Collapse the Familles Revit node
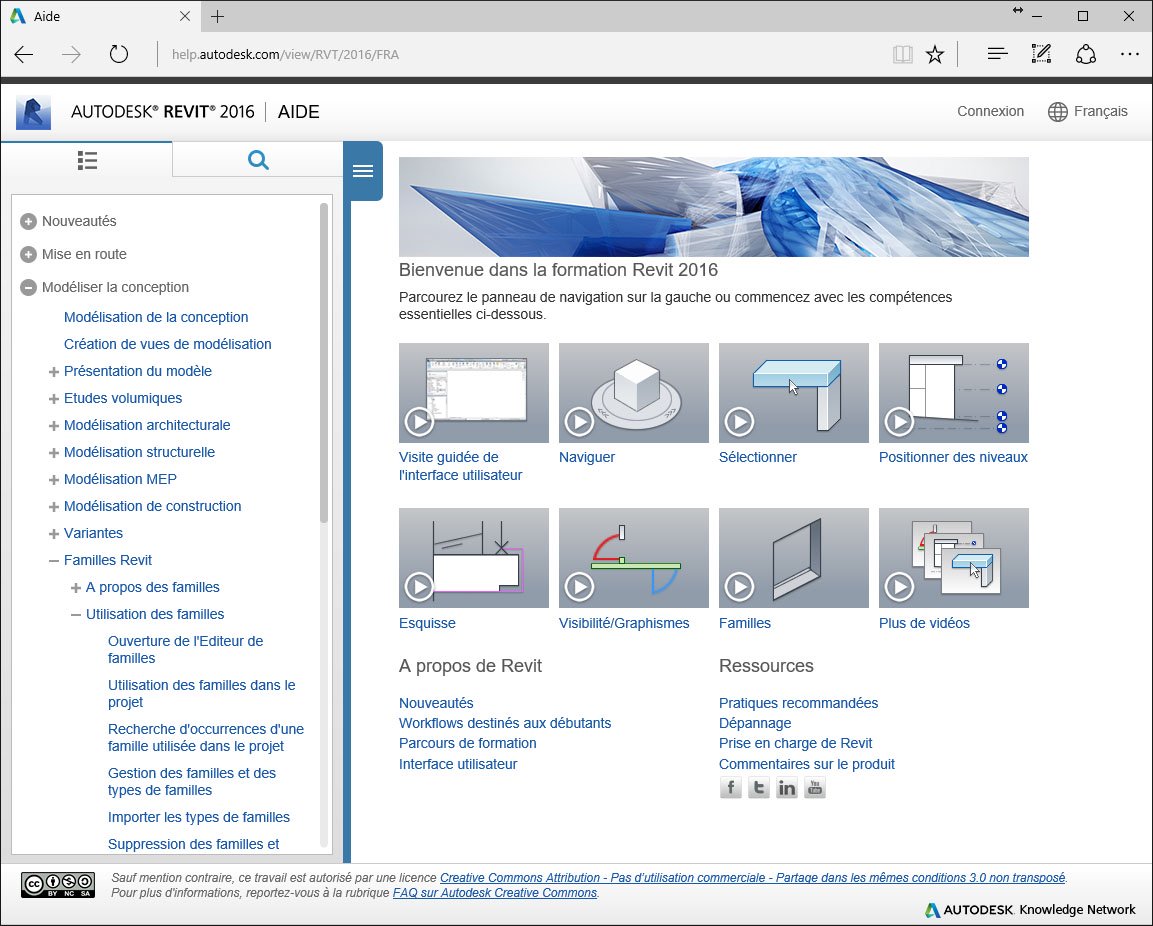1153x926 pixels. pyautogui.click(x=54, y=560)
